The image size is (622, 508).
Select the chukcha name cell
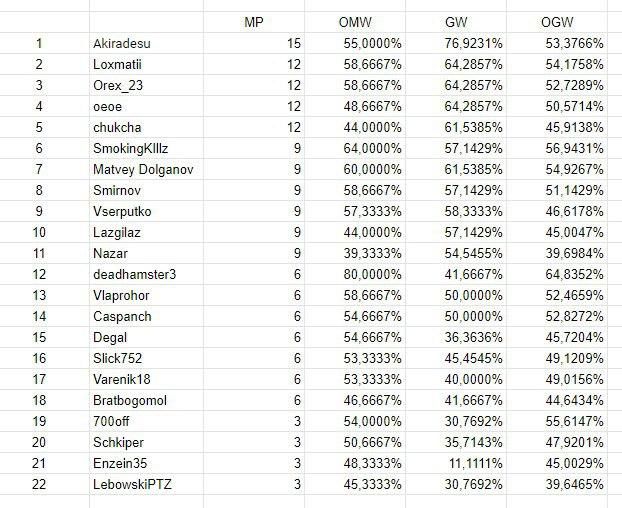[115, 127]
